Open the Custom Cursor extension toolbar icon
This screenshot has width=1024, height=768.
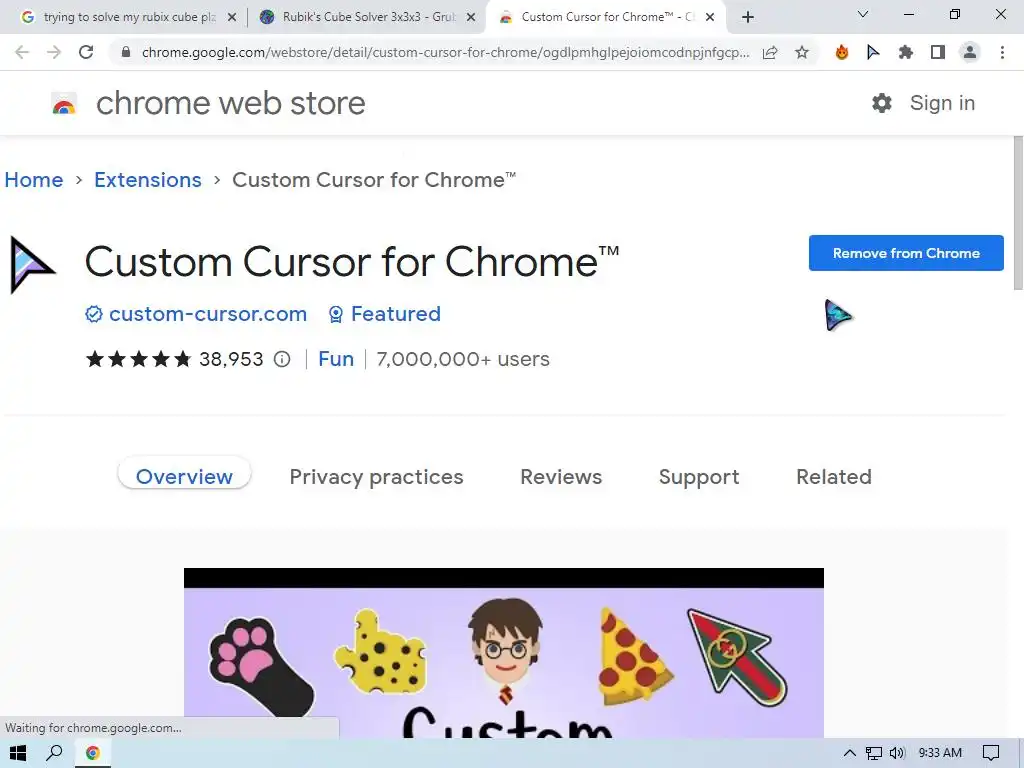[873, 52]
